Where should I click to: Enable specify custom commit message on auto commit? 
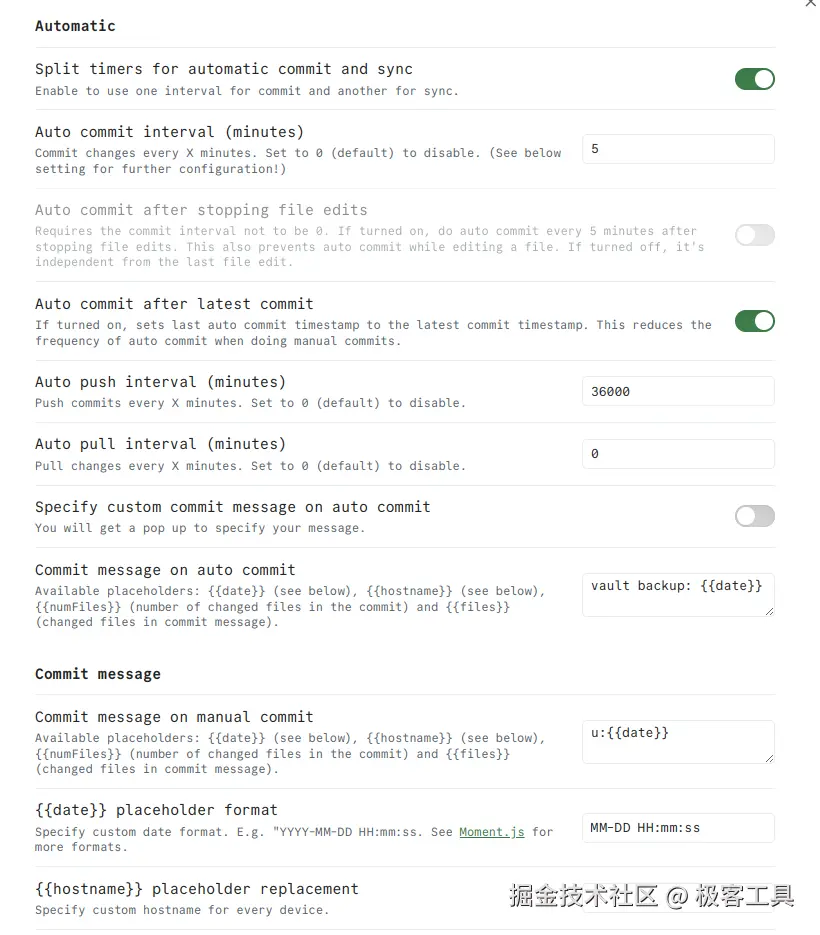tap(754, 516)
